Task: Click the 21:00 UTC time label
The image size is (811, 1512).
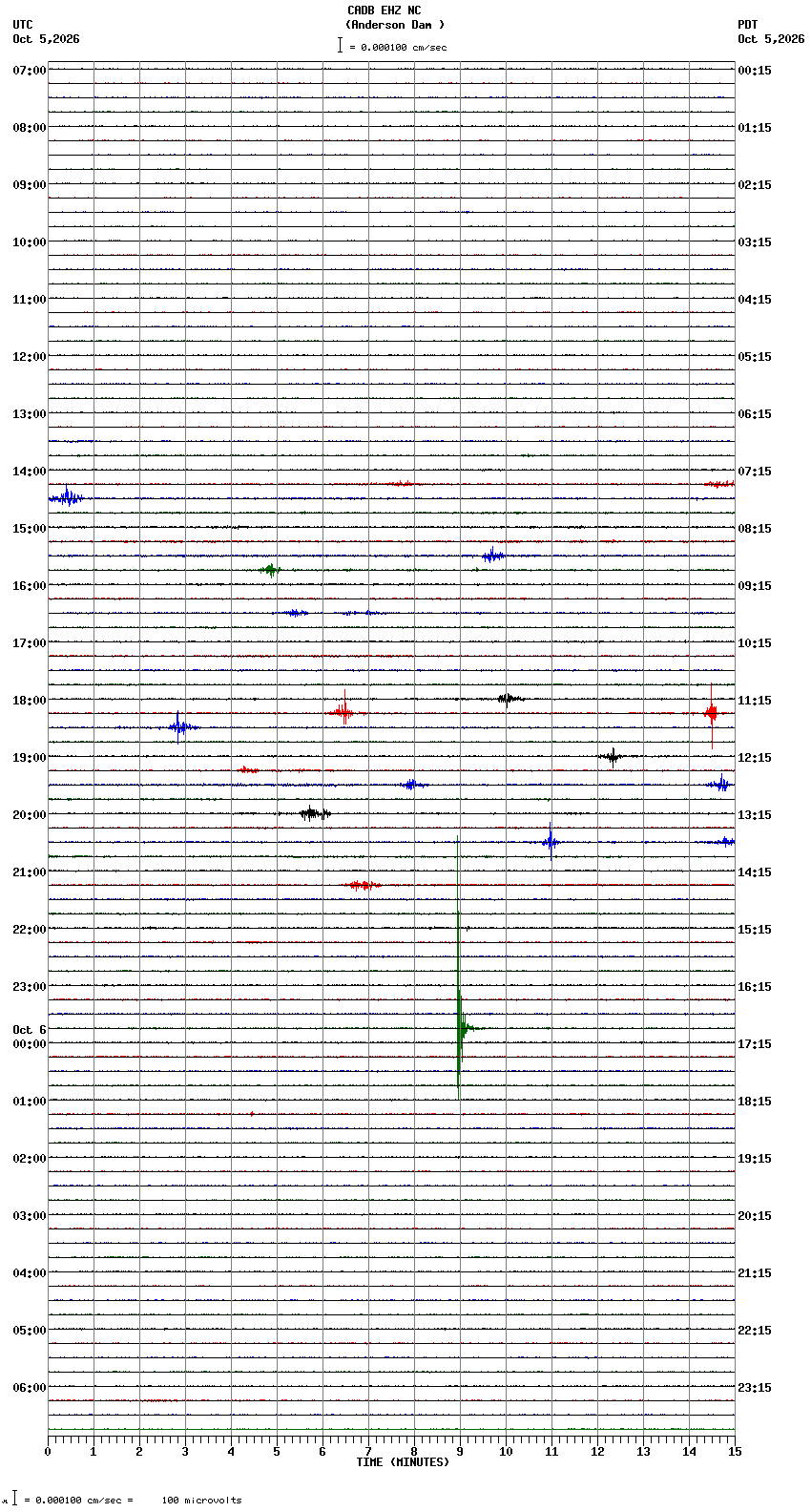Action: pos(30,872)
